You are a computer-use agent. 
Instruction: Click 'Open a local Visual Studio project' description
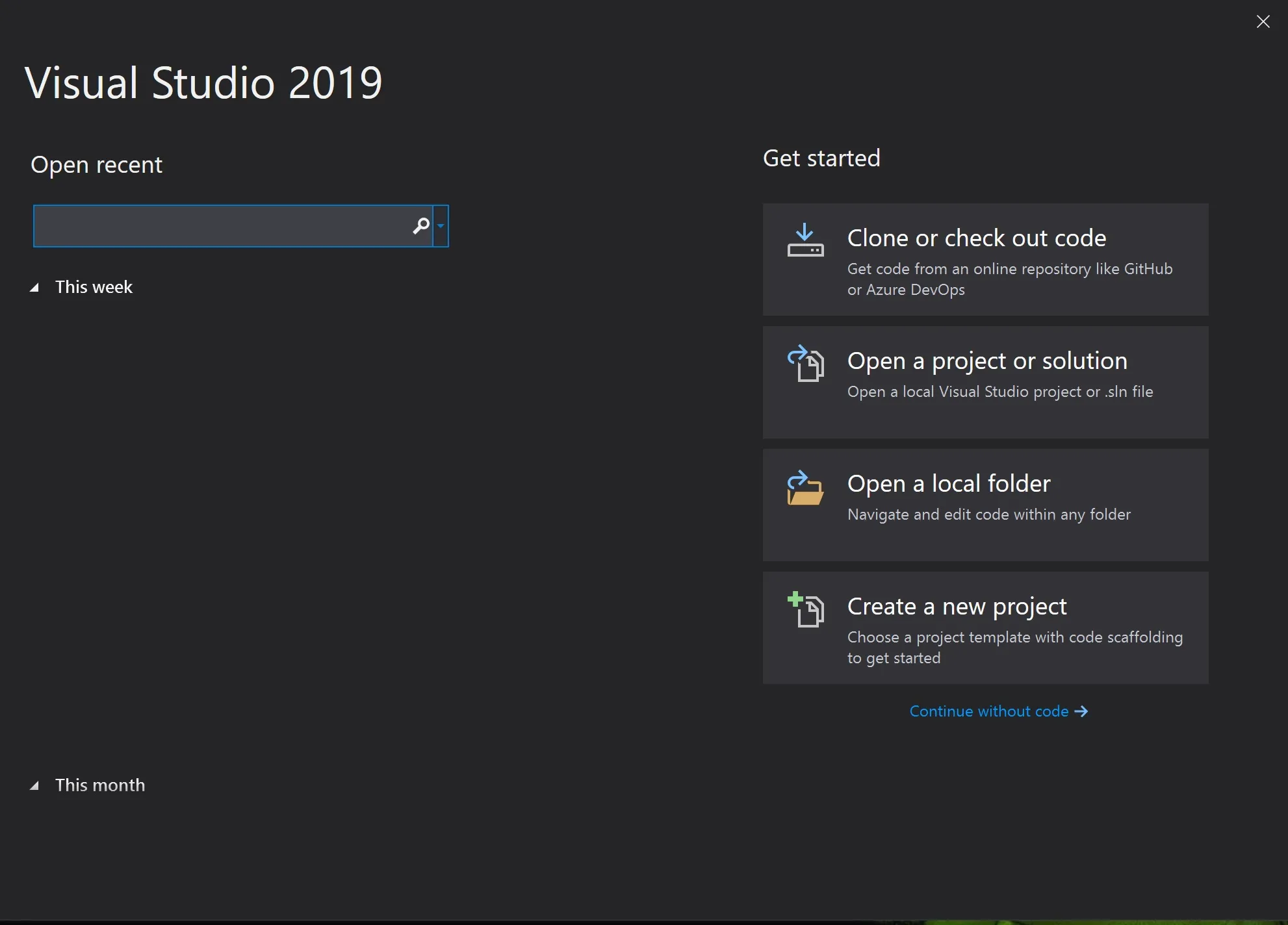pyautogui.click(x=1000, y=392)
